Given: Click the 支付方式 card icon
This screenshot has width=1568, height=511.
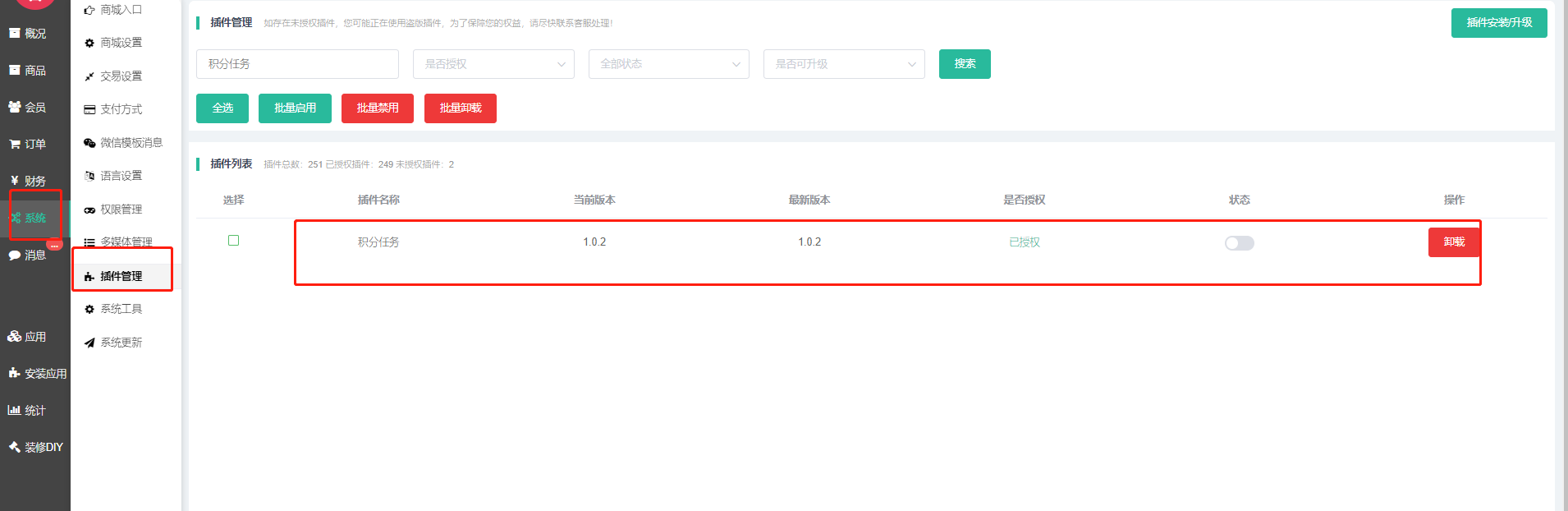Looking at the screenshot, I should pyautogui.click(x=89, y=109).
